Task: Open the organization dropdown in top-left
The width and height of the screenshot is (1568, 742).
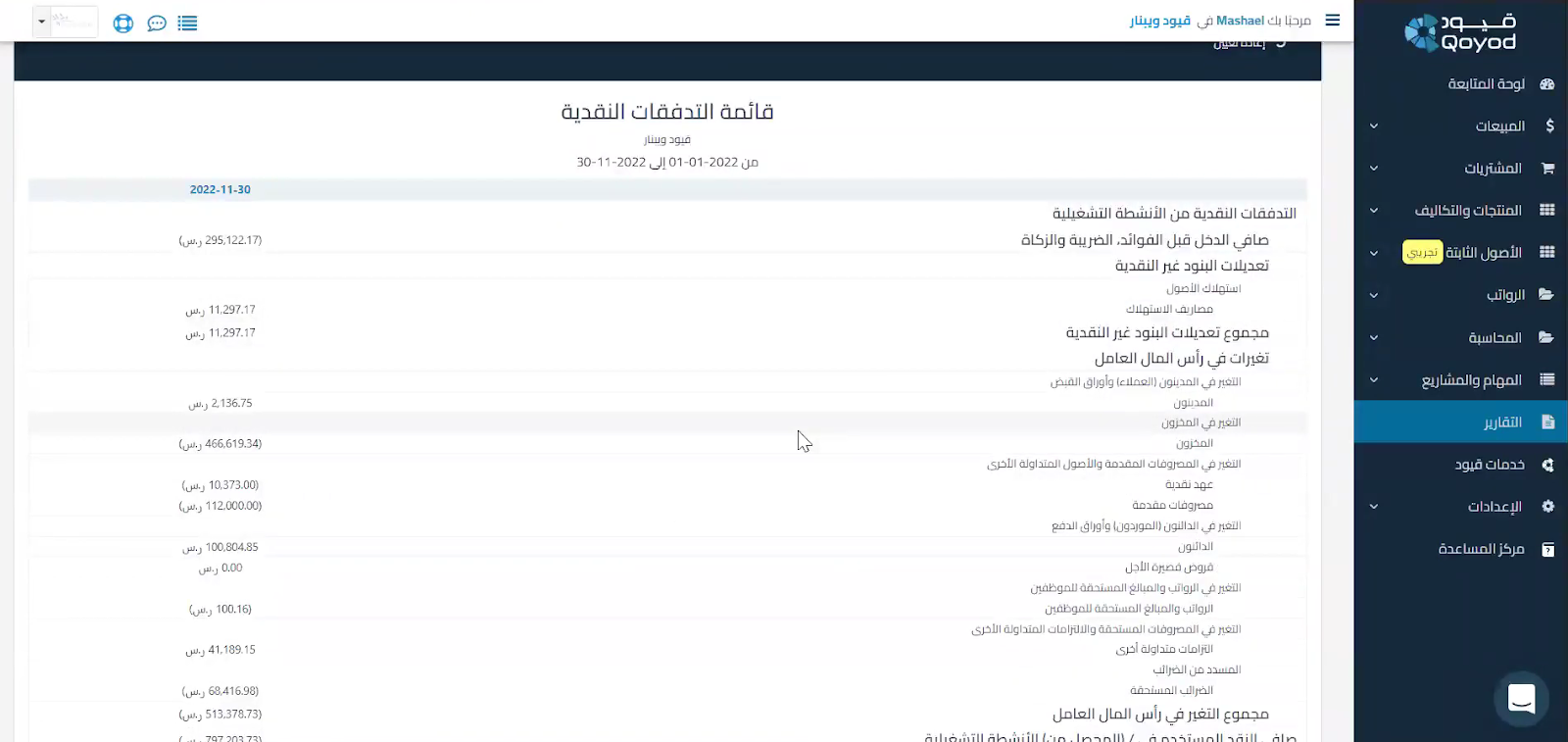Action: point(65,22)
